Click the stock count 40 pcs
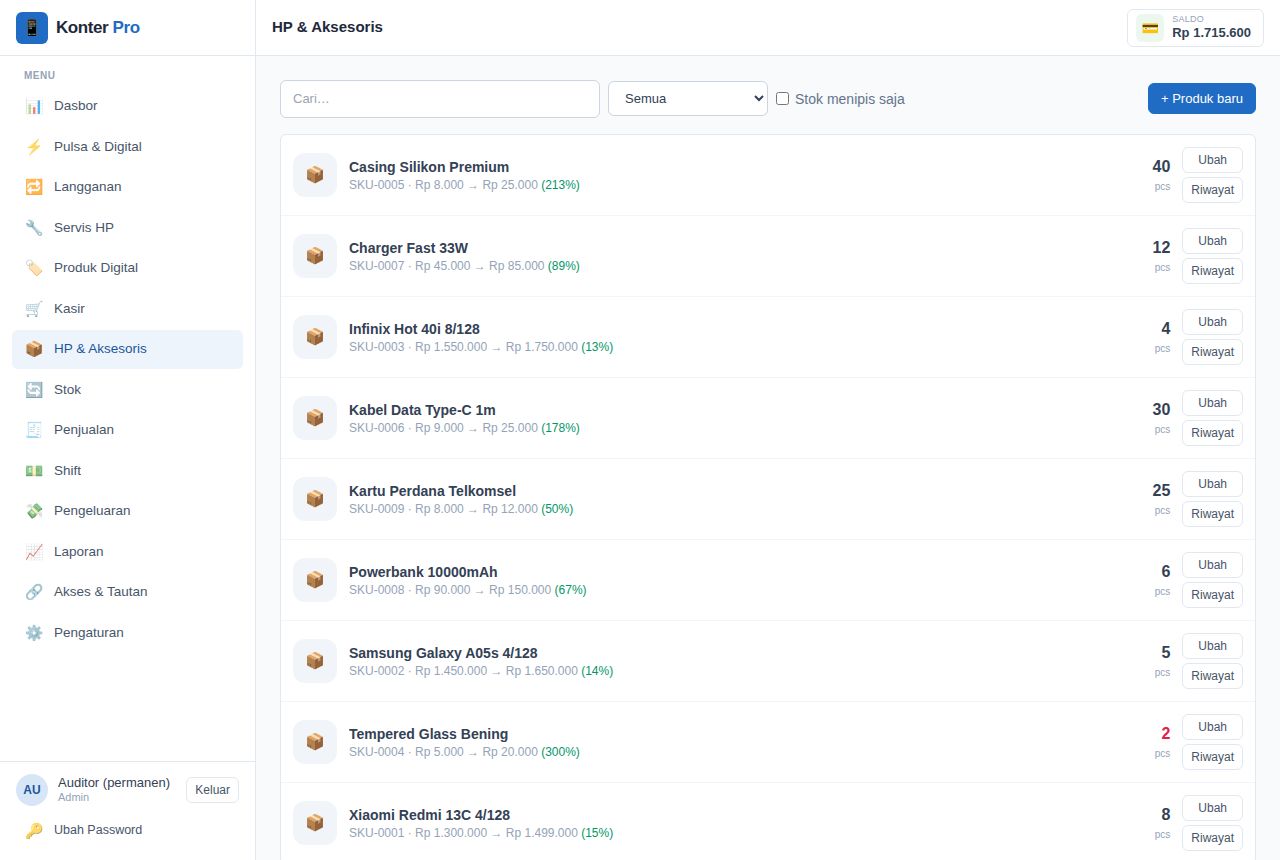 (x=1161, y=174)
